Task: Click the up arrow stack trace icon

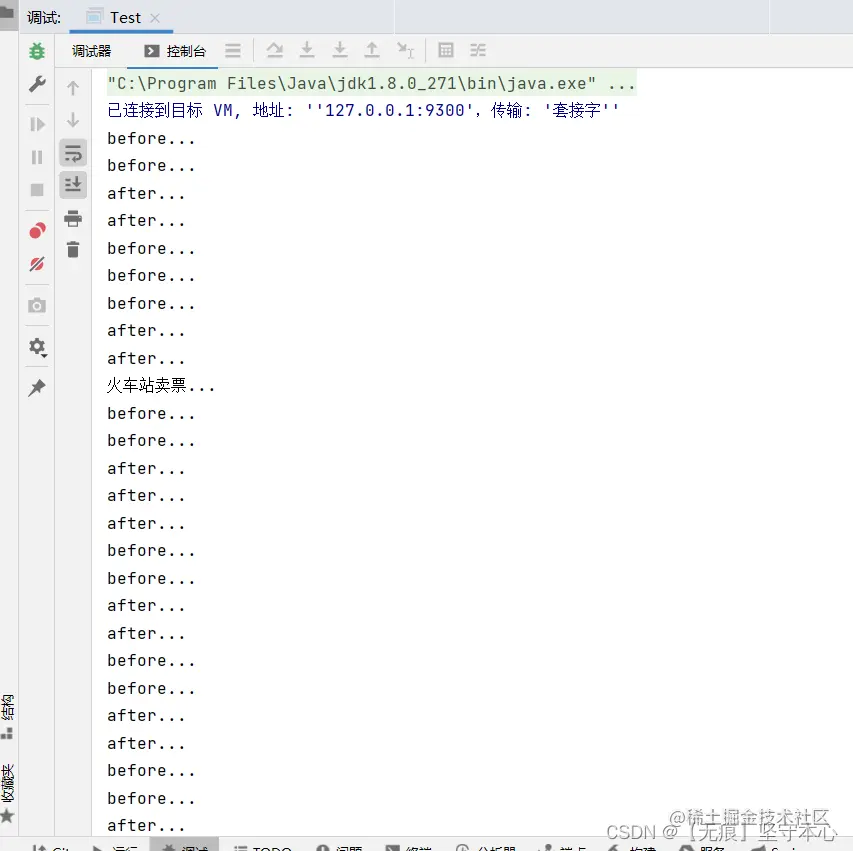Action: (73, 88)
